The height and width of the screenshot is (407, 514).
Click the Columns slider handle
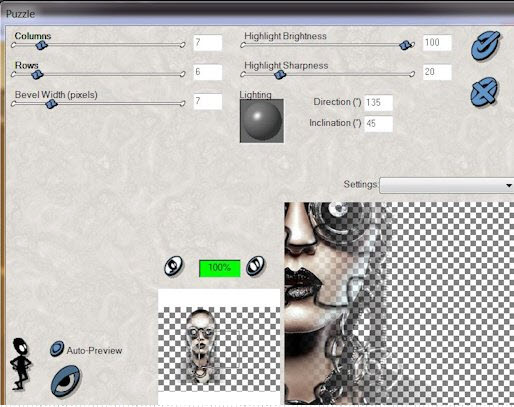click(x=41, y=45)
